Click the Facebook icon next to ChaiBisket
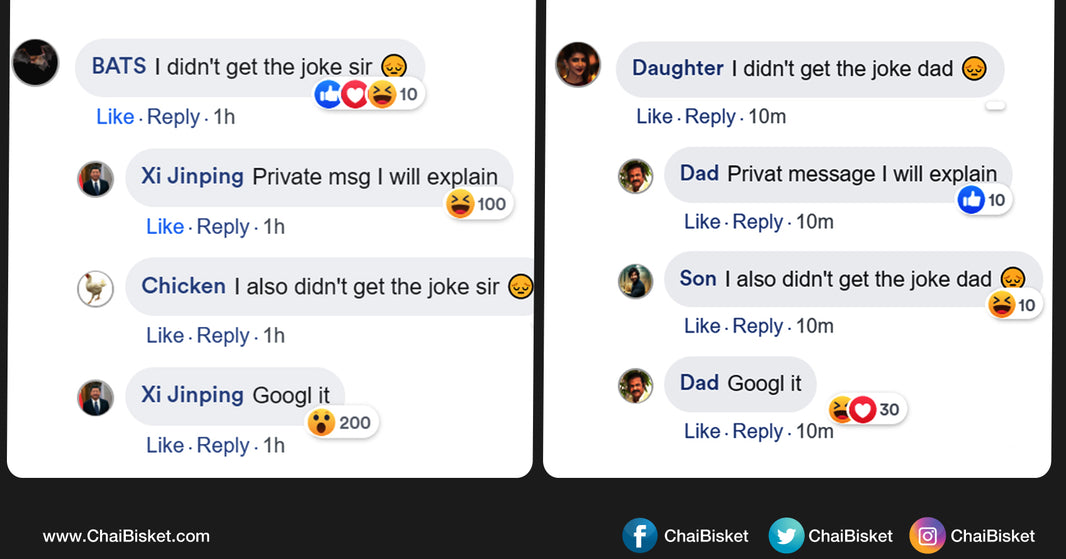Screen dimensions: 1066x559 pos(640,536)
